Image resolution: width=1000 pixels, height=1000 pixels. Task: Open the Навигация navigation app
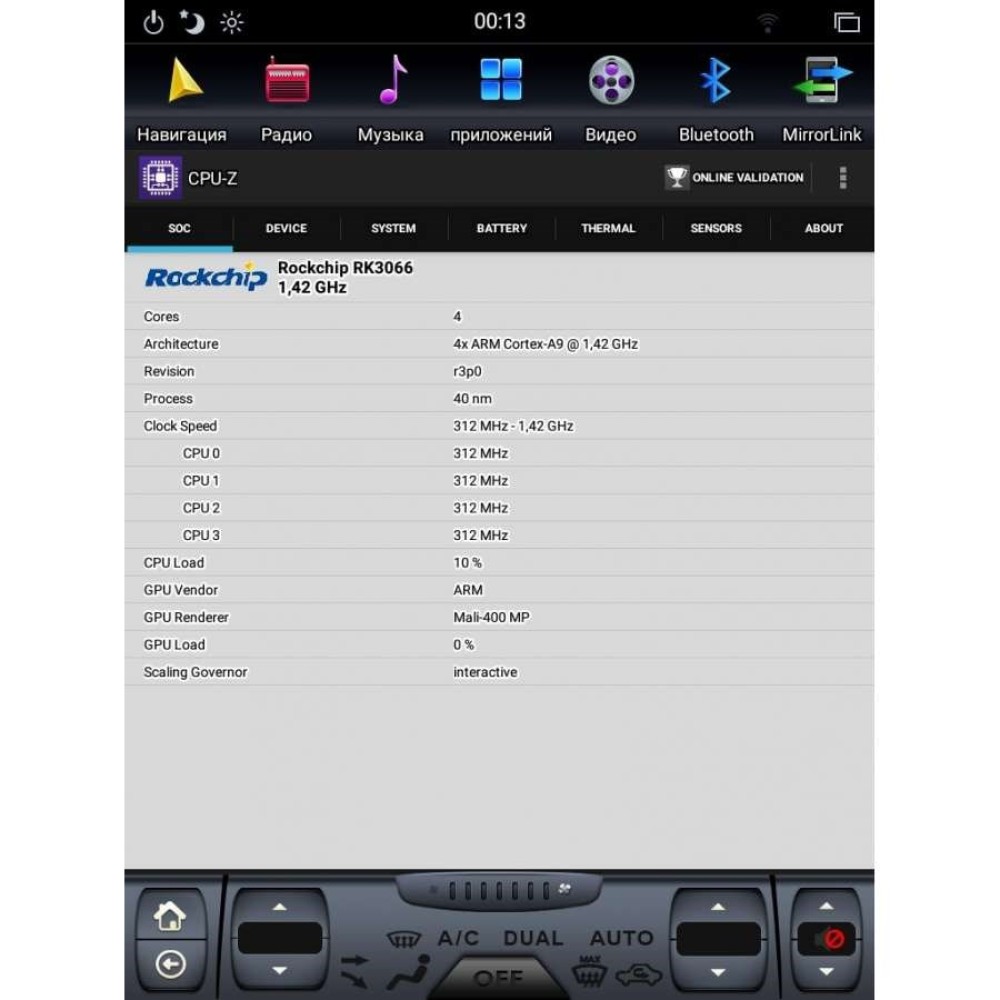point(182,99)
